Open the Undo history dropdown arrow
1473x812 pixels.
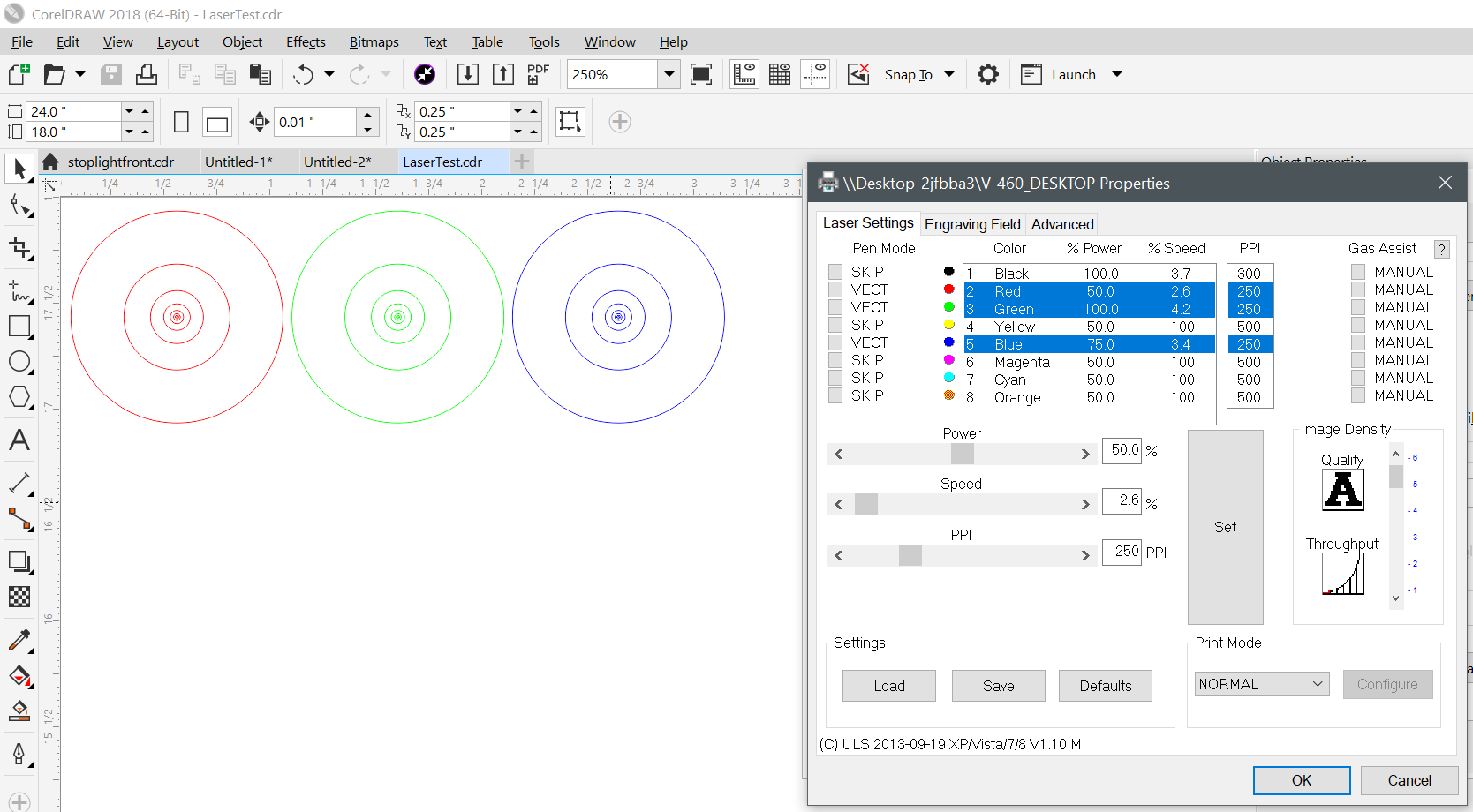(x=329, y=74)
